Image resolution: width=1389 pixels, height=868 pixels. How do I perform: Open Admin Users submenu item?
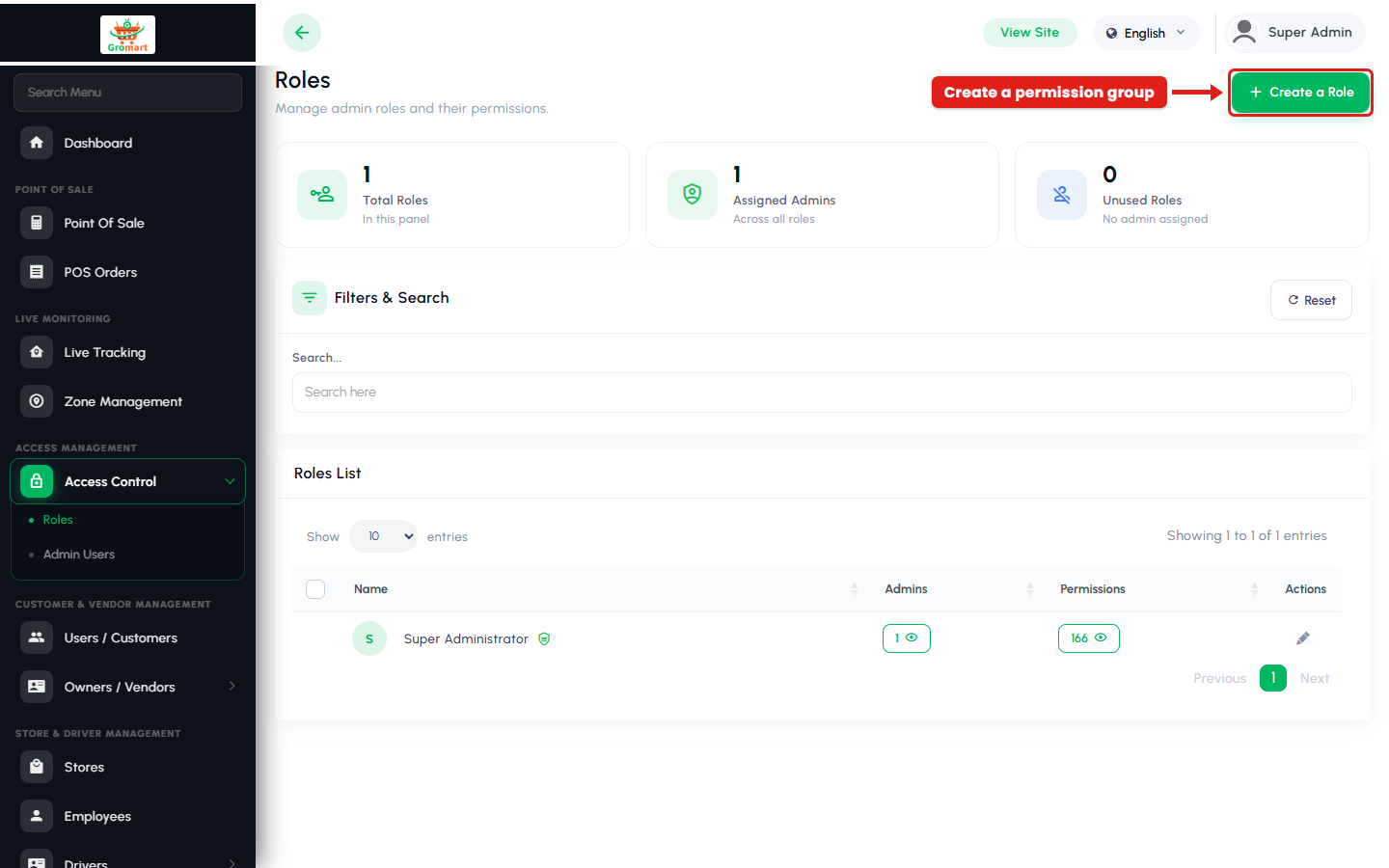[79, 555]
